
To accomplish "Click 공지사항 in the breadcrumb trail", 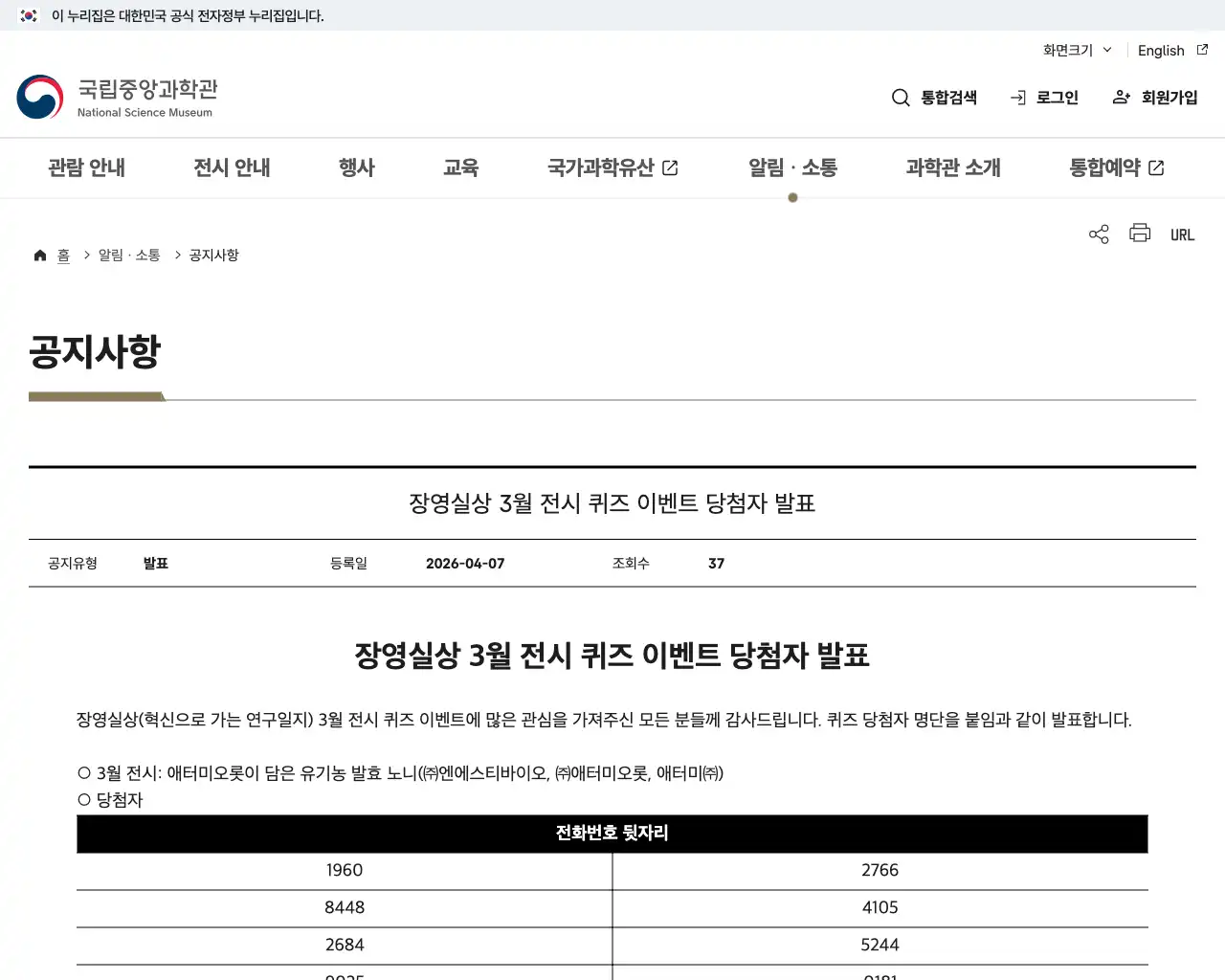I will click(212, 254).
